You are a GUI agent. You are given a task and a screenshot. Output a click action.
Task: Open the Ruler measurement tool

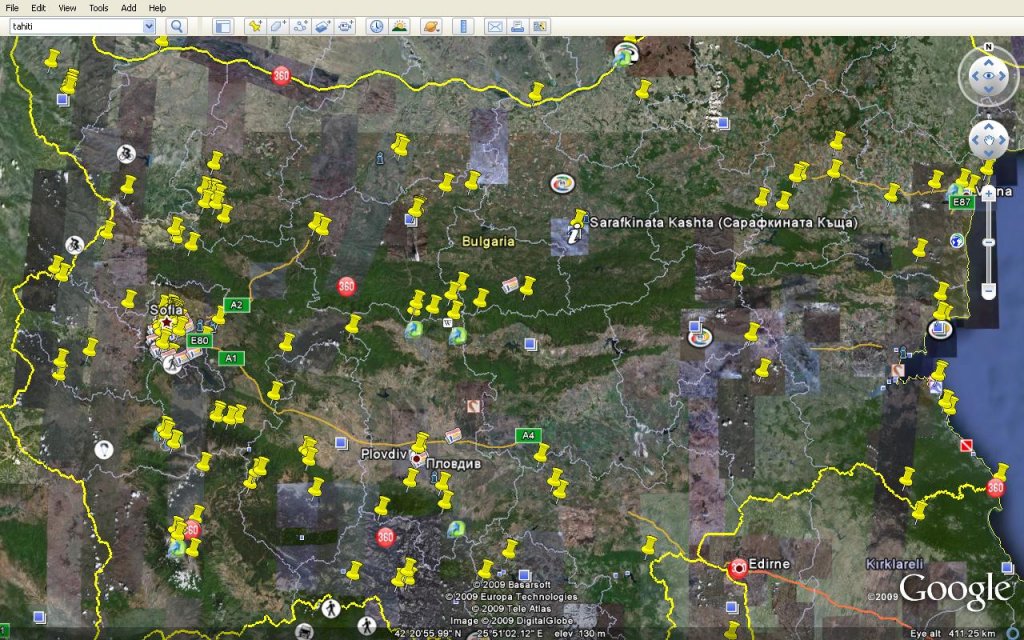(x=461, y=27)
